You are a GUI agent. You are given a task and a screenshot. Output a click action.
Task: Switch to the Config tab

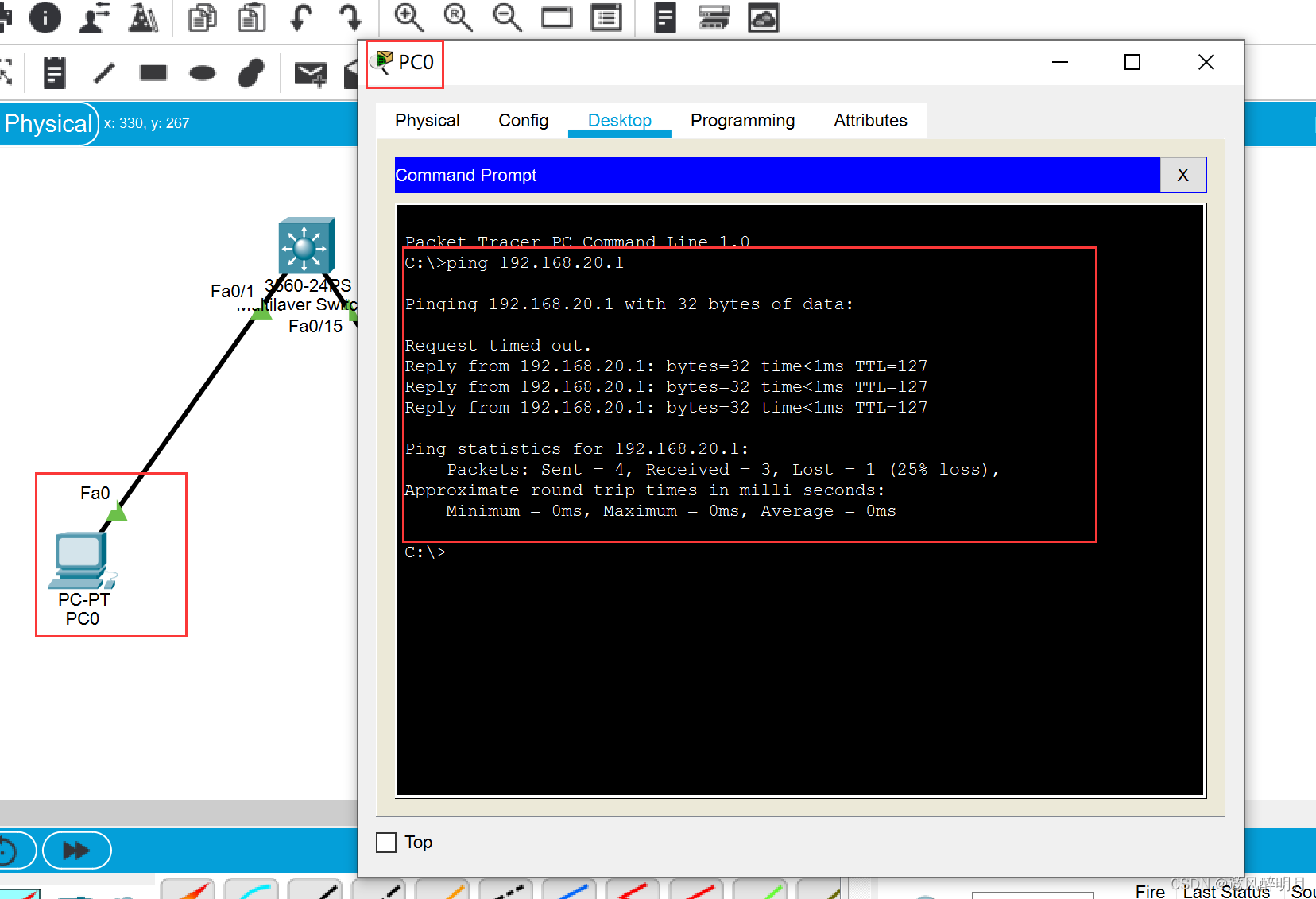point(523,120)
